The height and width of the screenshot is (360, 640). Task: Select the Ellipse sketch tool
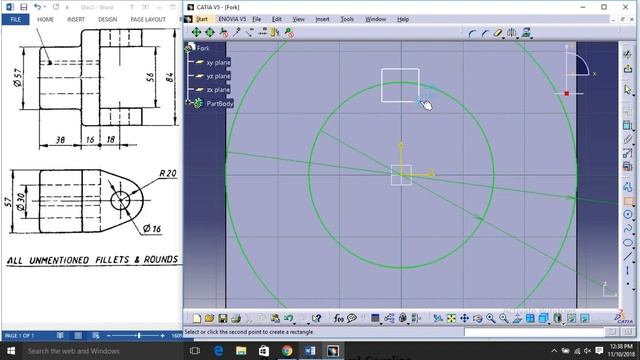point(628,243)
